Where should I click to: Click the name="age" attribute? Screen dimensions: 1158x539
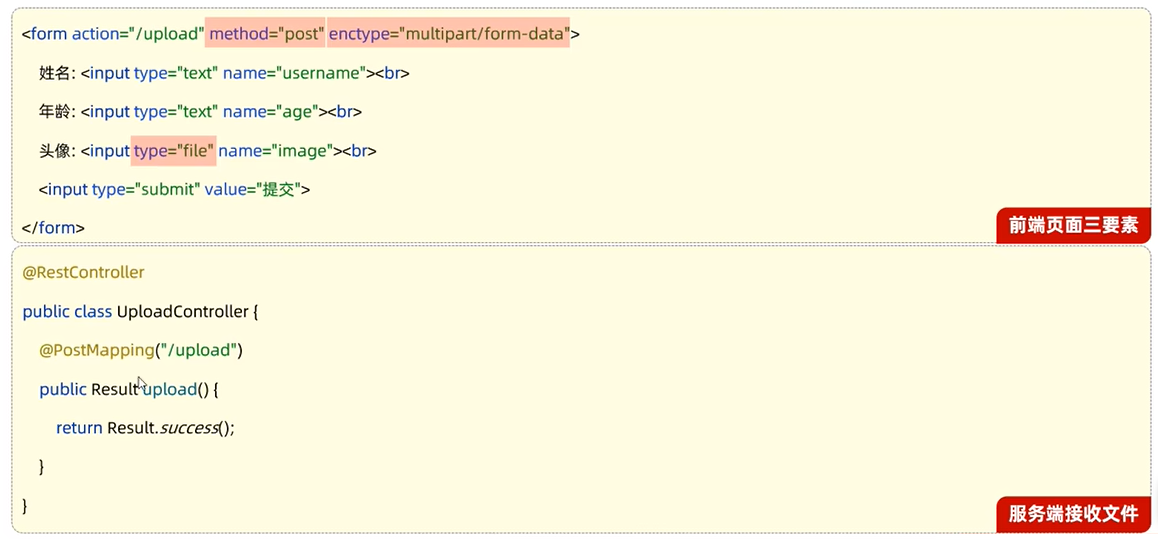(270, 111)
